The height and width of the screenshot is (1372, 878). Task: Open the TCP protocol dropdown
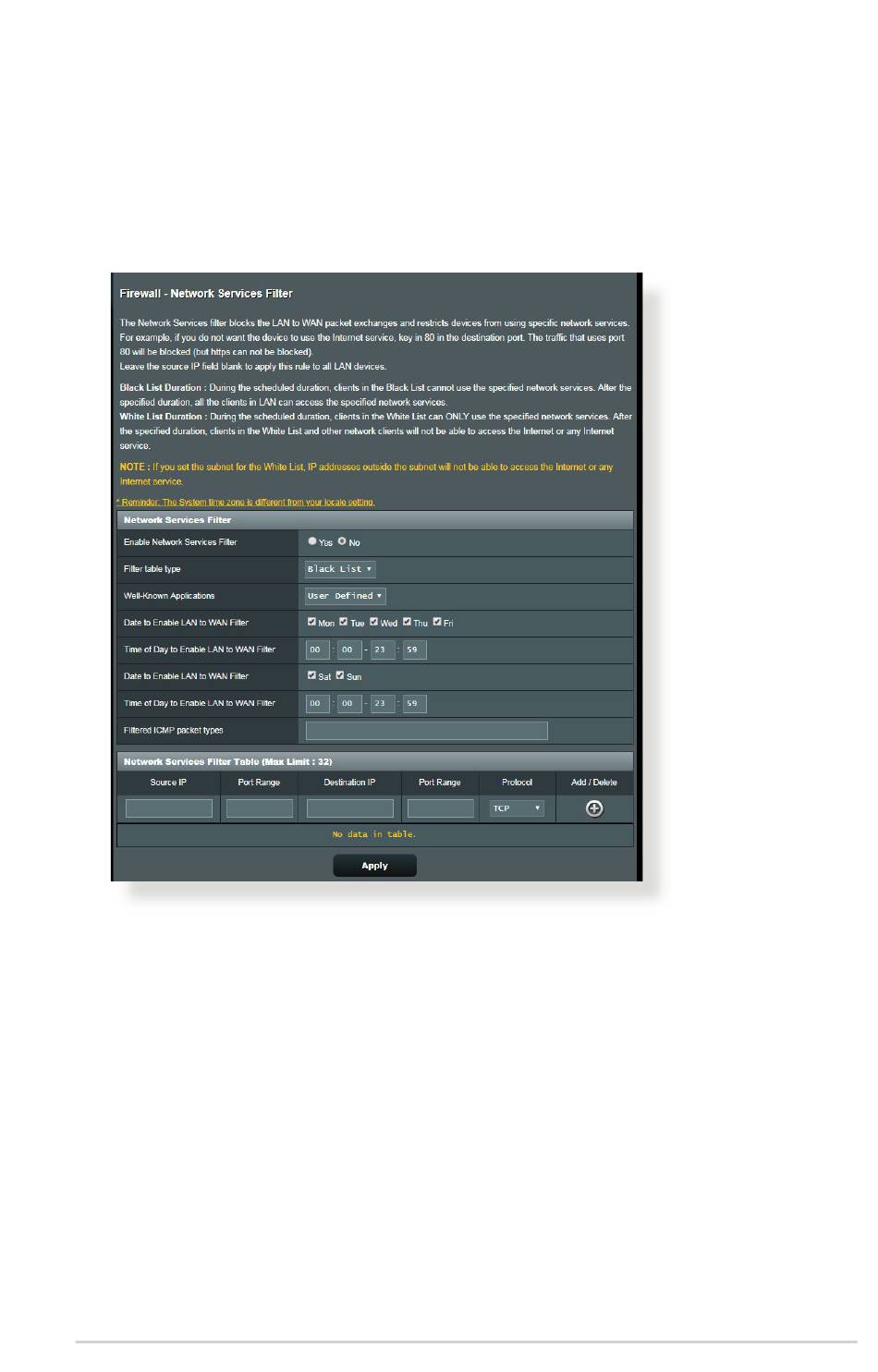pos(516,808)
